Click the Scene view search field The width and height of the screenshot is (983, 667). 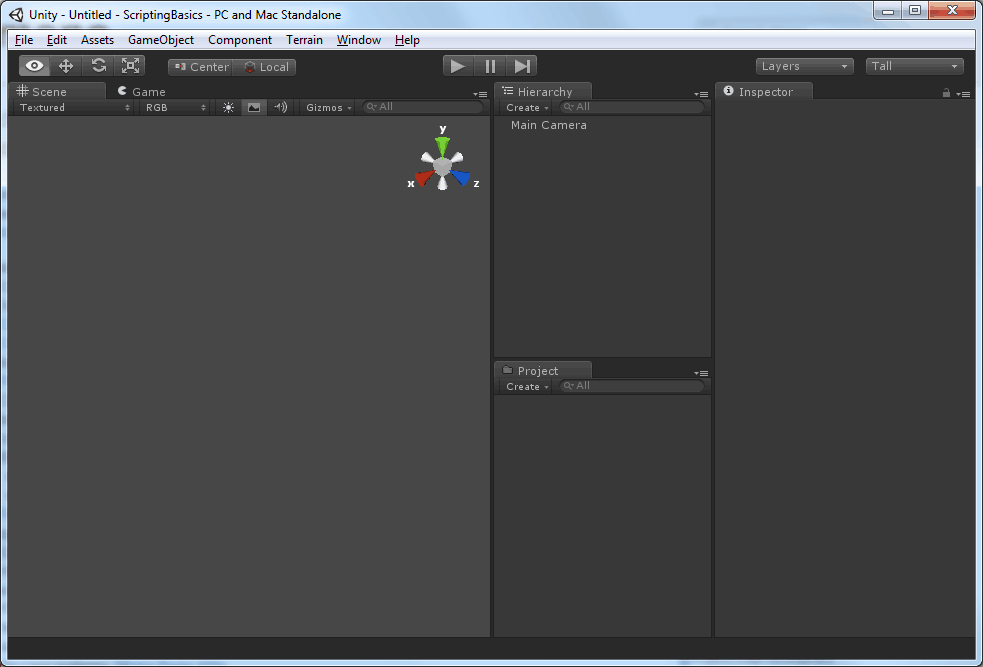click(x=423, y=107)
